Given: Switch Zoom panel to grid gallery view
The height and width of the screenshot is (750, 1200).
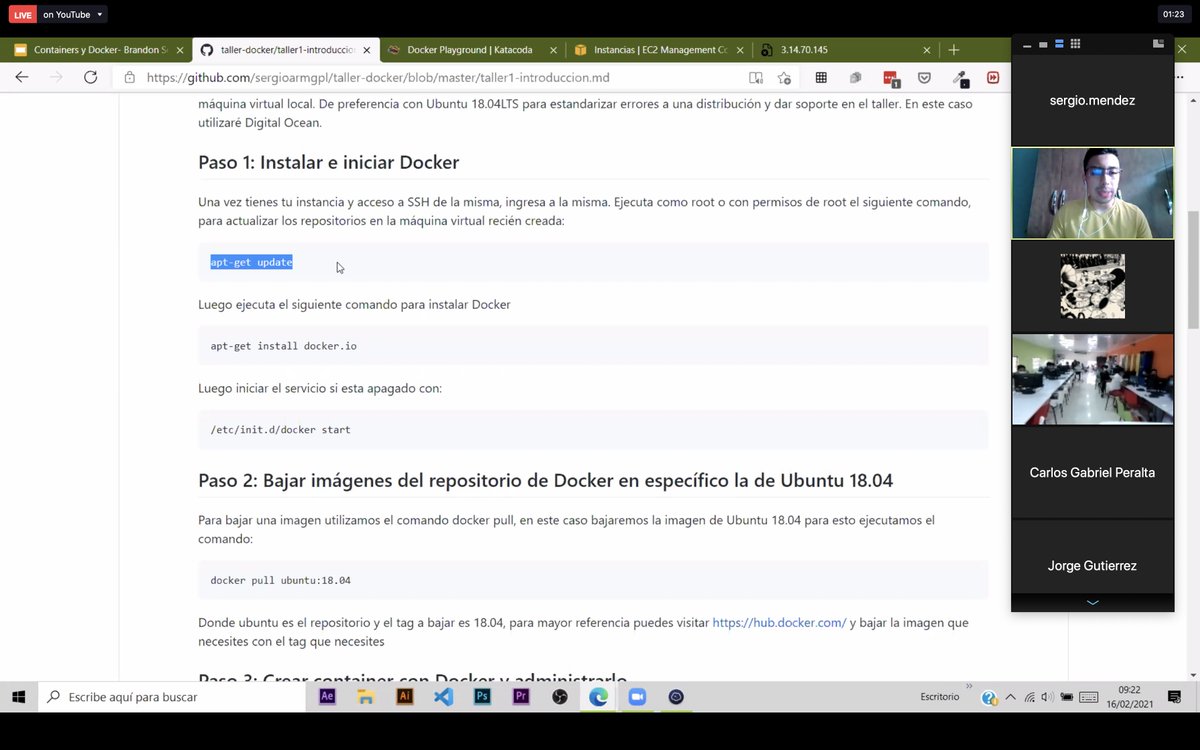Looking at the screenshot, I should [1075, 44].
